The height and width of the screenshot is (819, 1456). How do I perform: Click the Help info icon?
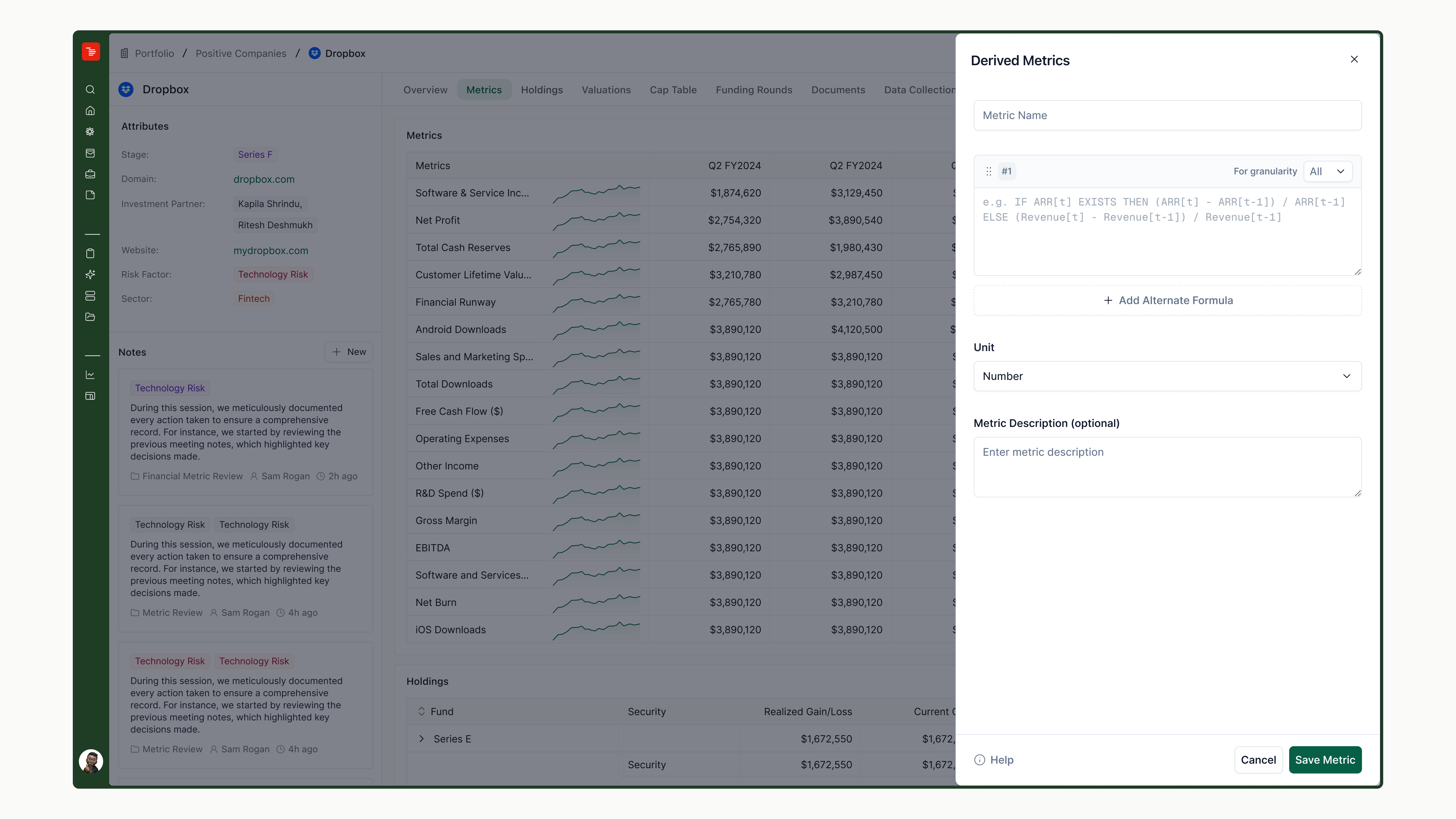(x=979, y=760)
